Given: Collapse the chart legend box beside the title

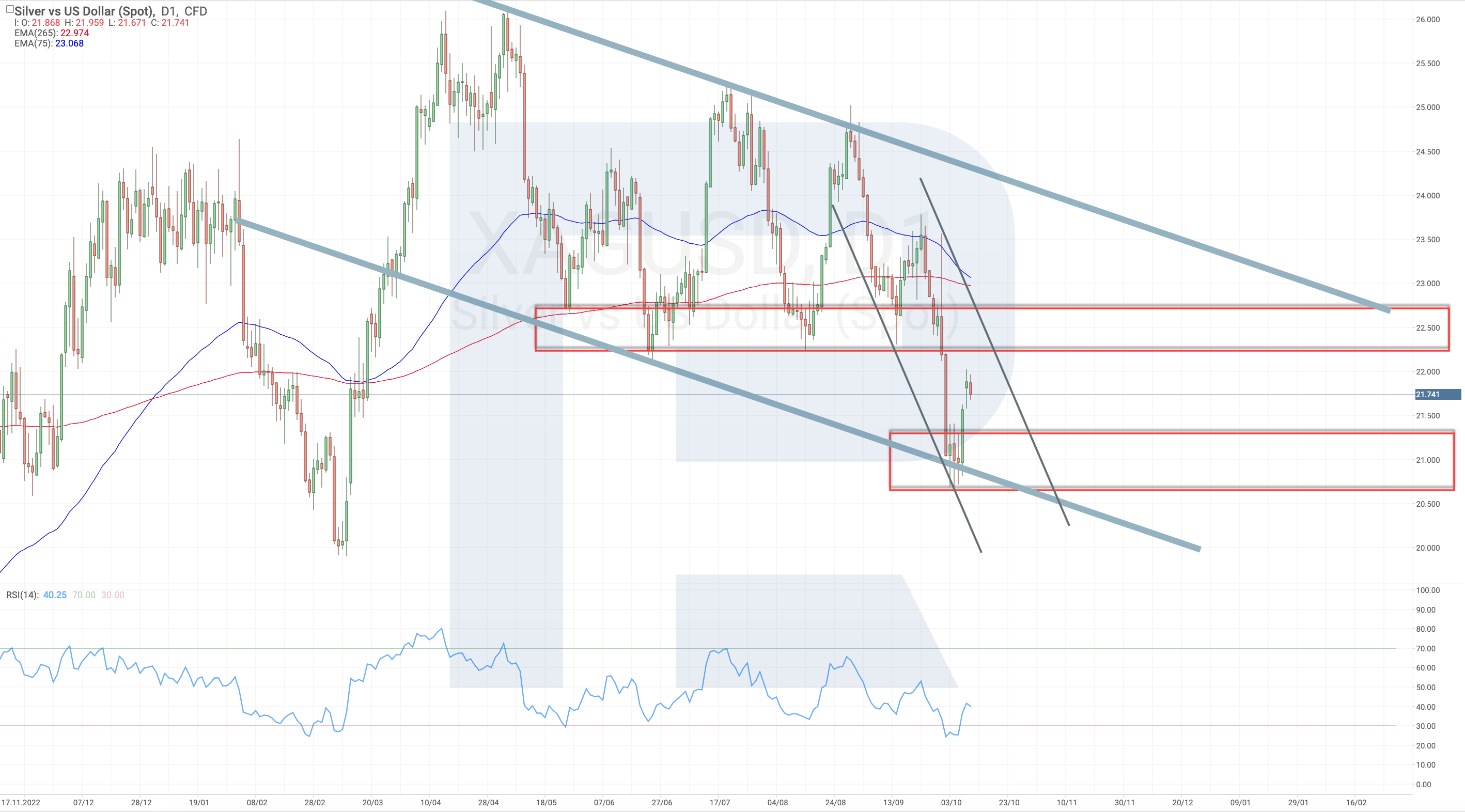Looking at the screenshot, I should tap(10, 9).
